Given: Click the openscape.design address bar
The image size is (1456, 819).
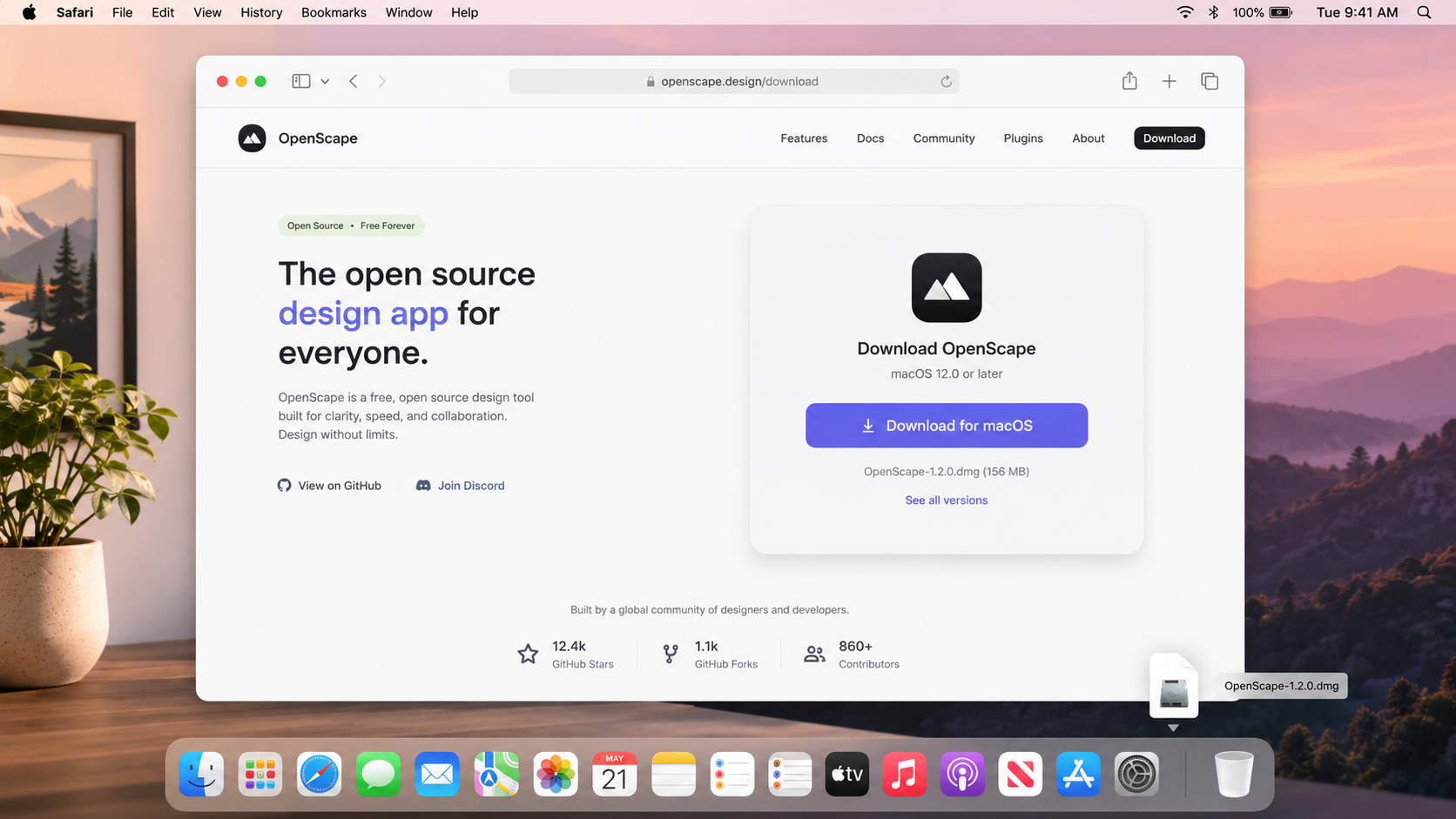Looking at the screenshot, I should (x=734, y=81).
